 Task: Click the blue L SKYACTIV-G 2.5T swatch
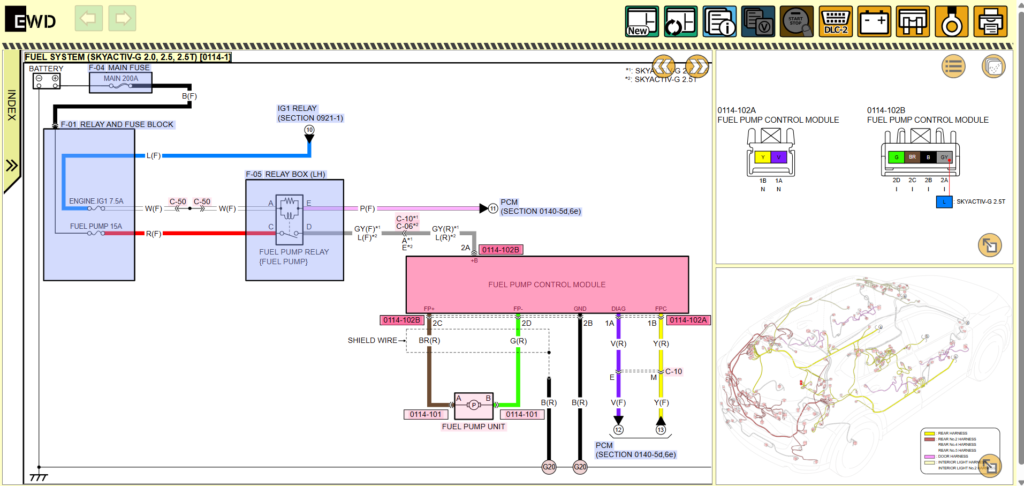[944, 202]
